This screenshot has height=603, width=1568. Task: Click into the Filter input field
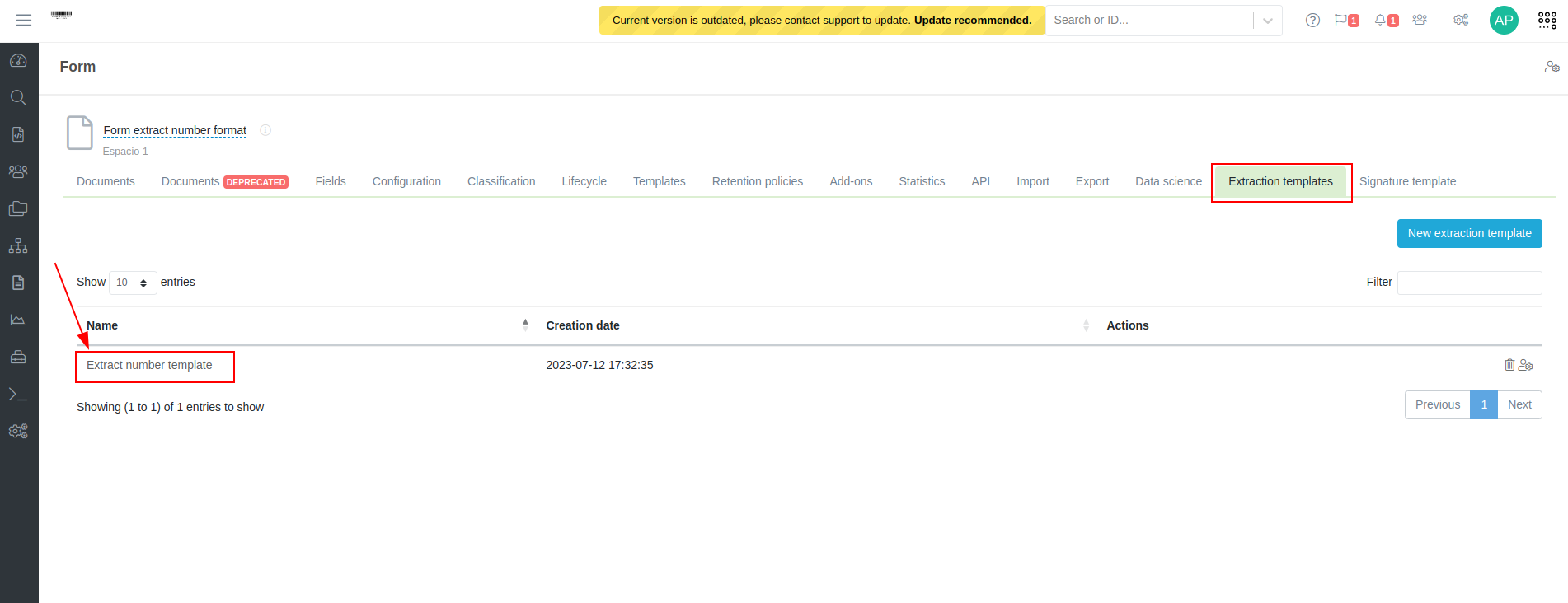[x=1469, y=283]
